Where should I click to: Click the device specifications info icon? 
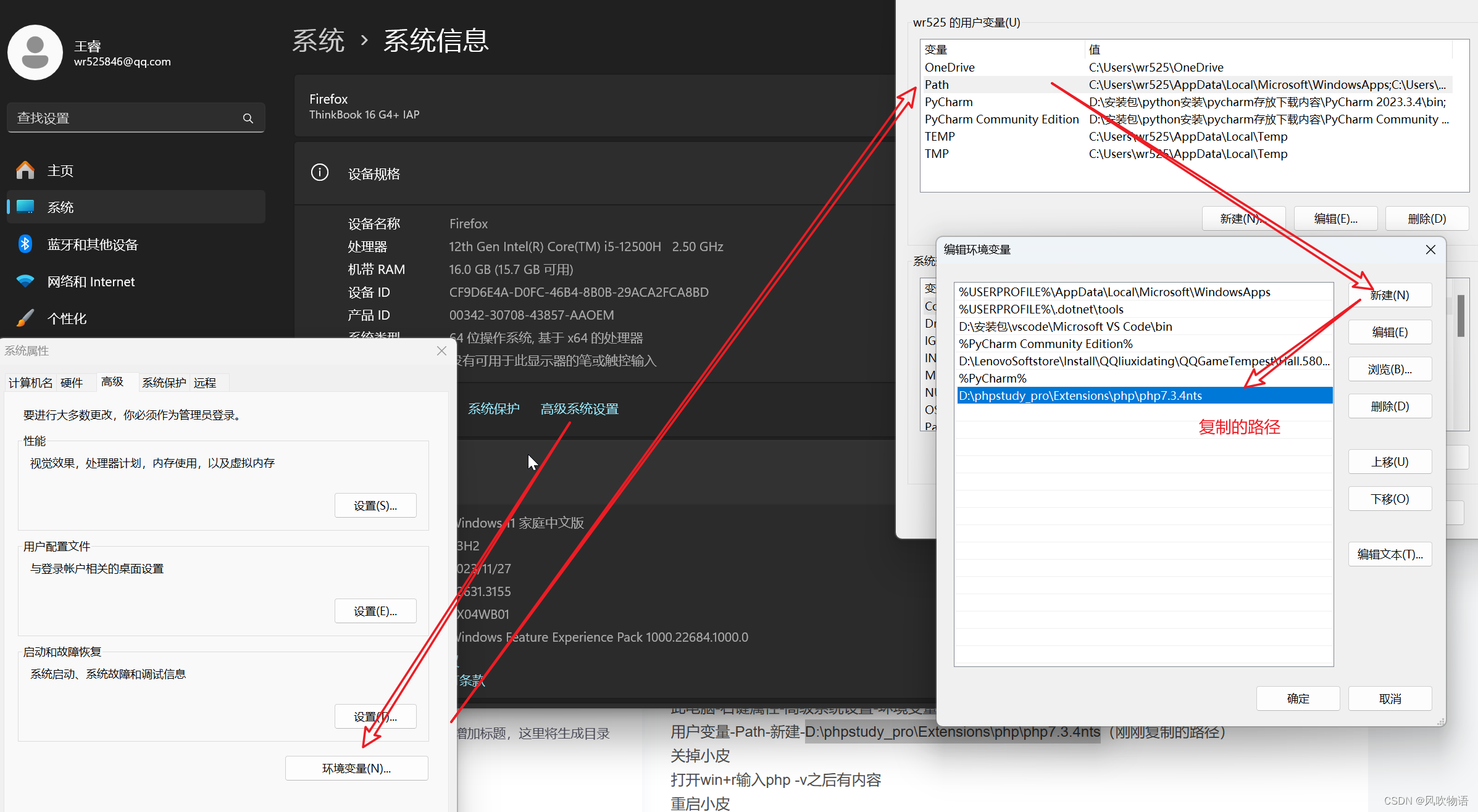[x=320, y=173]
